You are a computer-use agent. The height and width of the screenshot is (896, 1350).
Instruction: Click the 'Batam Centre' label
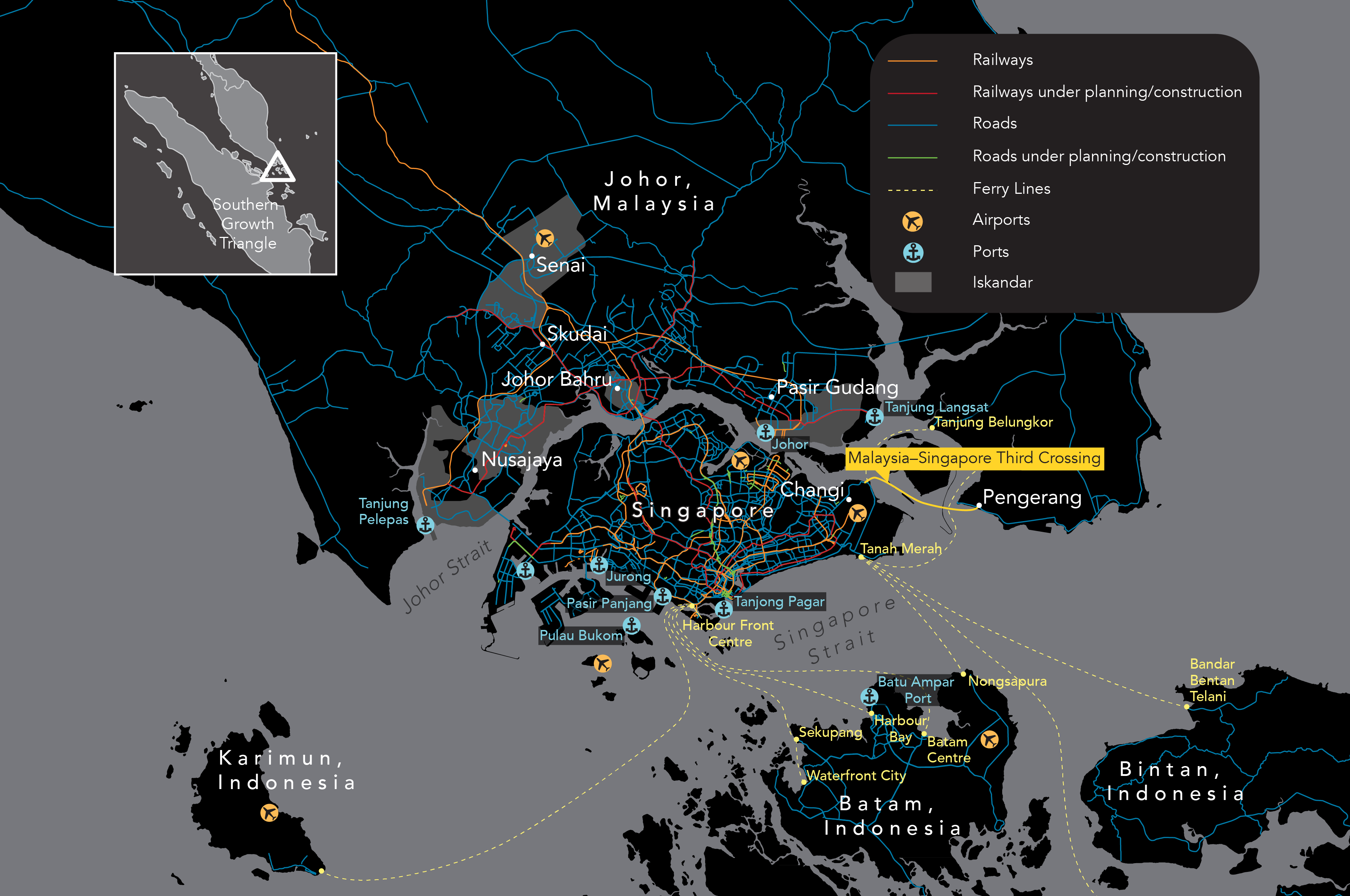[x=949, y=750]
